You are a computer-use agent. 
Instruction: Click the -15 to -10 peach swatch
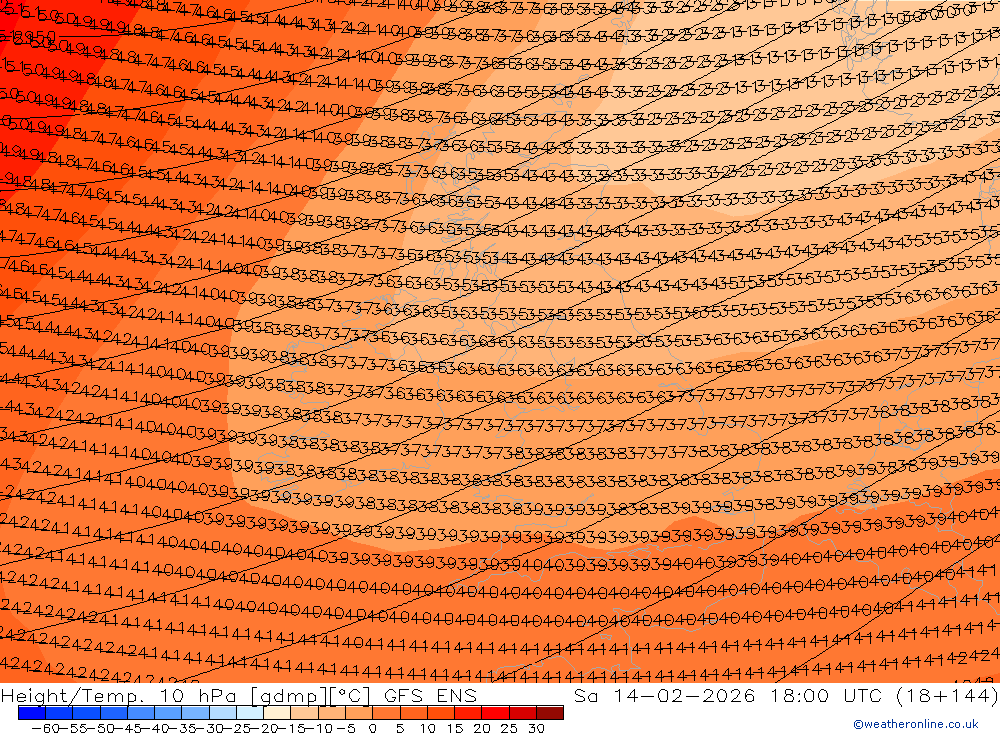click(x=305, y=713)
